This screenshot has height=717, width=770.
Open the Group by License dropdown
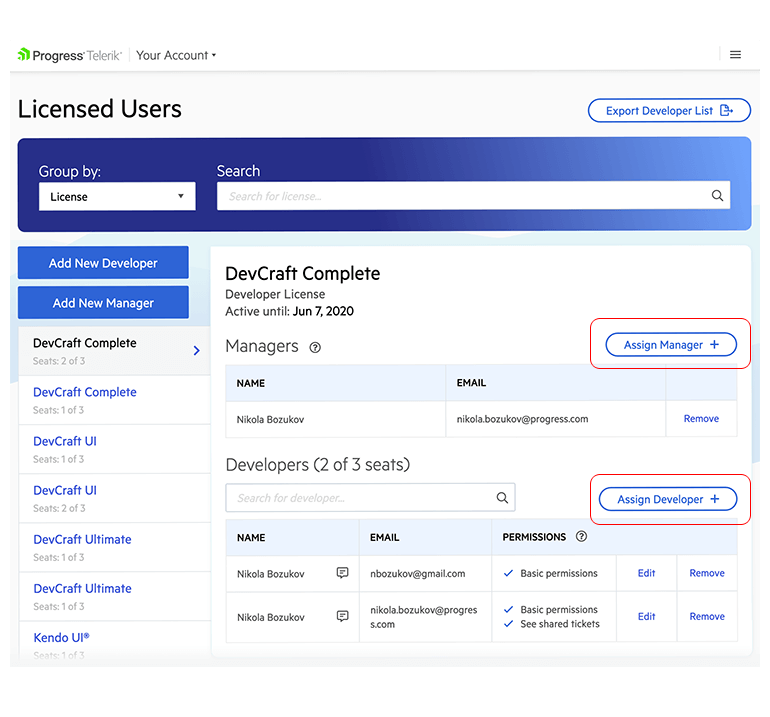pyautogui.click(x=117, y=196)
